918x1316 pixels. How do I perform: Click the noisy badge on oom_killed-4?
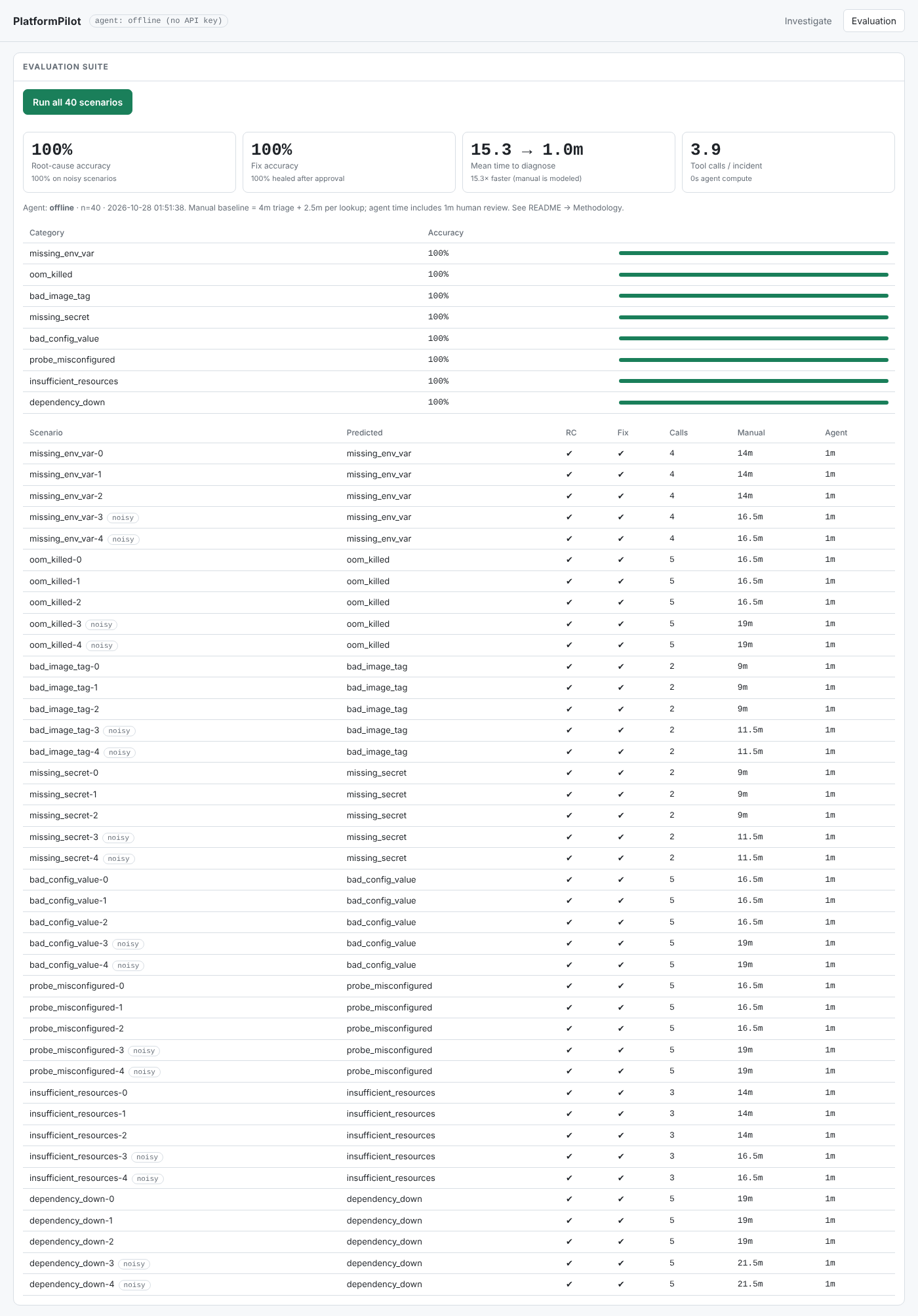pyautogui.click(x=102, y=646)
